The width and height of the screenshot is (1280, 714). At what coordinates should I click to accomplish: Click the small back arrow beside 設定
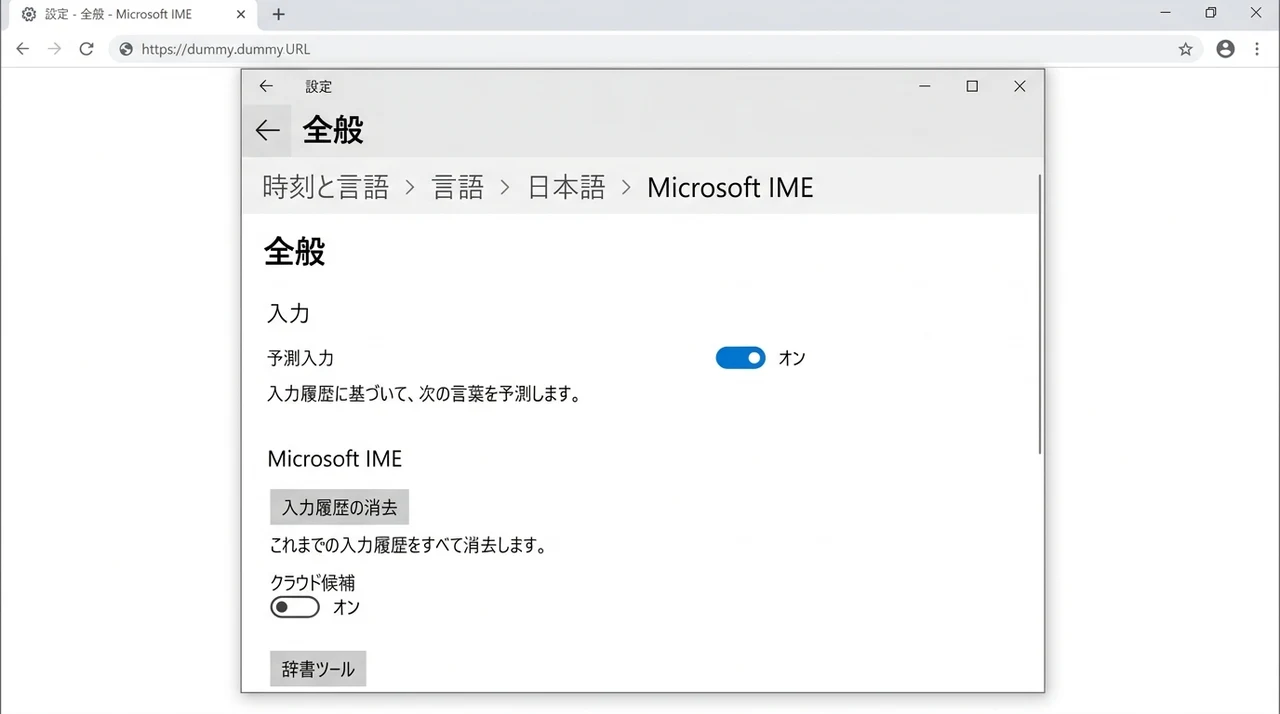click(266, 87)
